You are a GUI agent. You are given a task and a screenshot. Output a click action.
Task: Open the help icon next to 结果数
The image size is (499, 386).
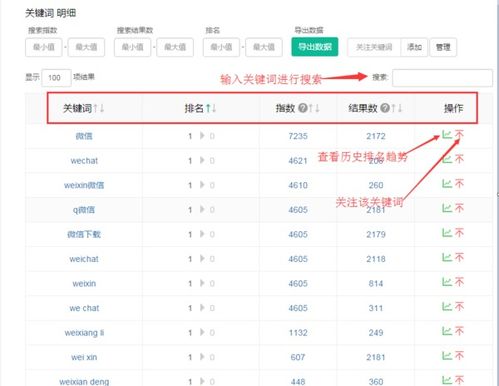[x=385, y=108]
